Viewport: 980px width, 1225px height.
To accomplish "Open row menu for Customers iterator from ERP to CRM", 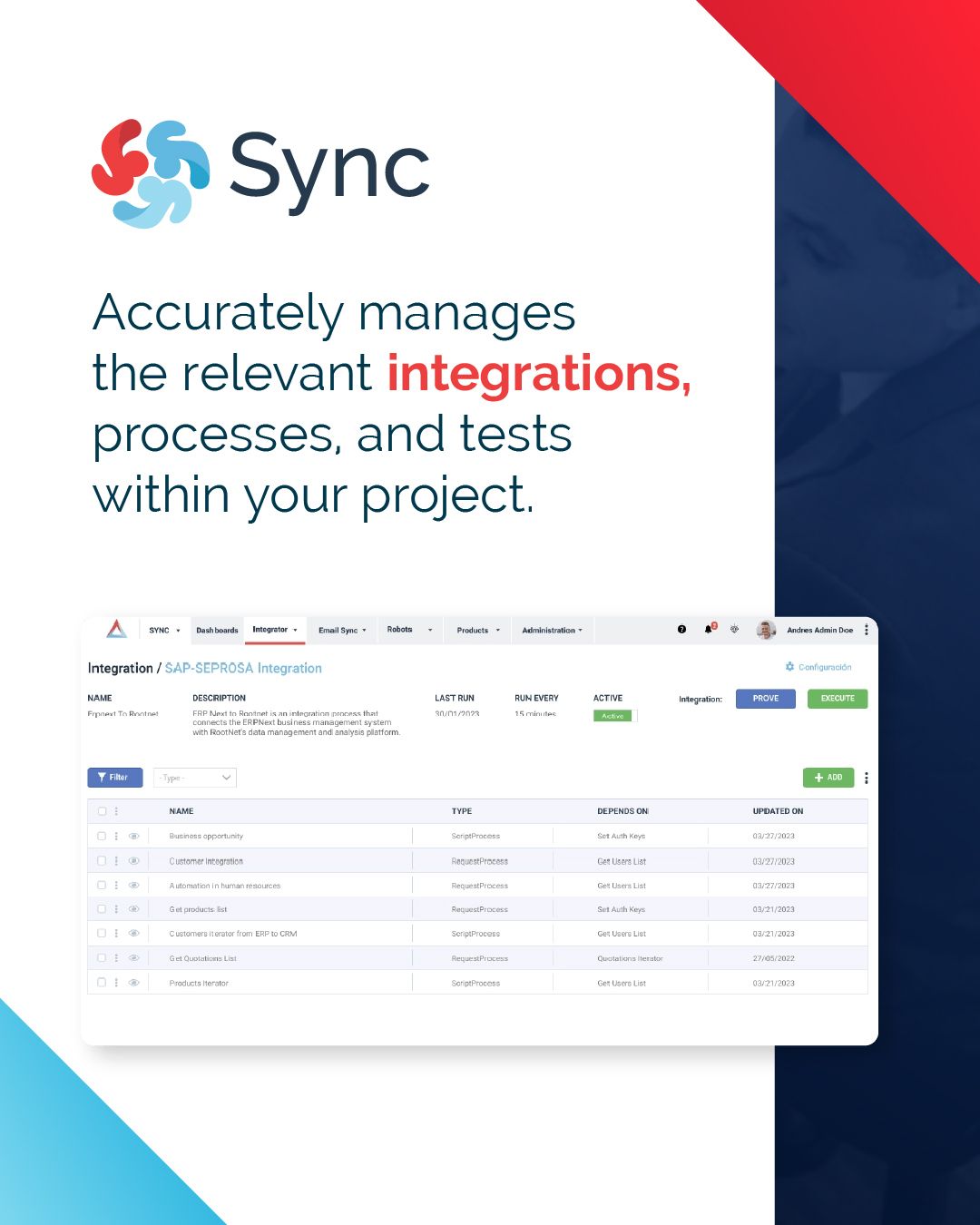I will point(116,933).
